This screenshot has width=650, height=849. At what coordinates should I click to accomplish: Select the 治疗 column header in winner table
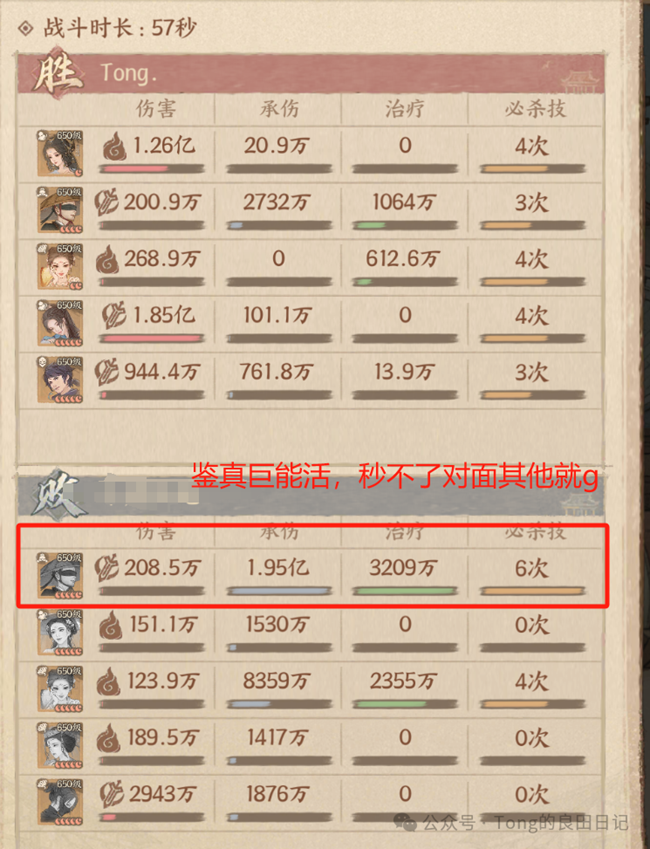(x=405, y=109)
